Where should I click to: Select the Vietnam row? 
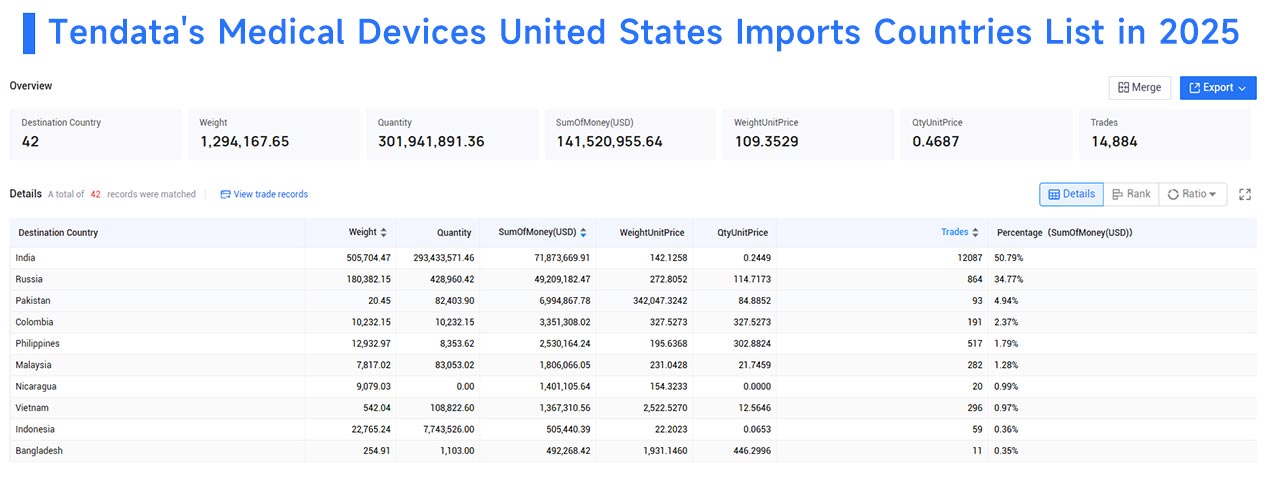(634, 408)
